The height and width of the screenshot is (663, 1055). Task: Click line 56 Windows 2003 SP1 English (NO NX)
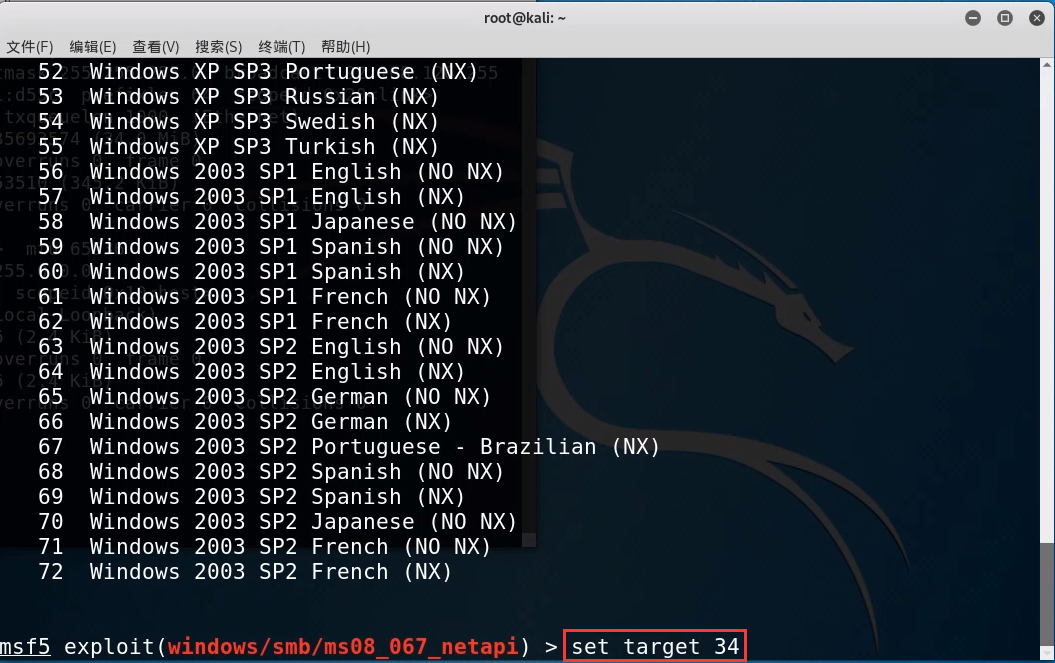270,171
